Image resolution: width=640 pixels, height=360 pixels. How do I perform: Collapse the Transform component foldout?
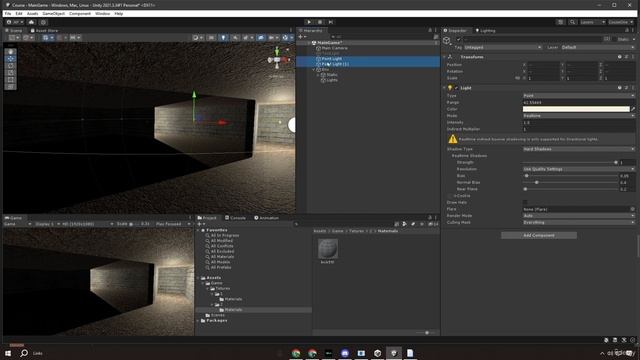click(444, 57)
